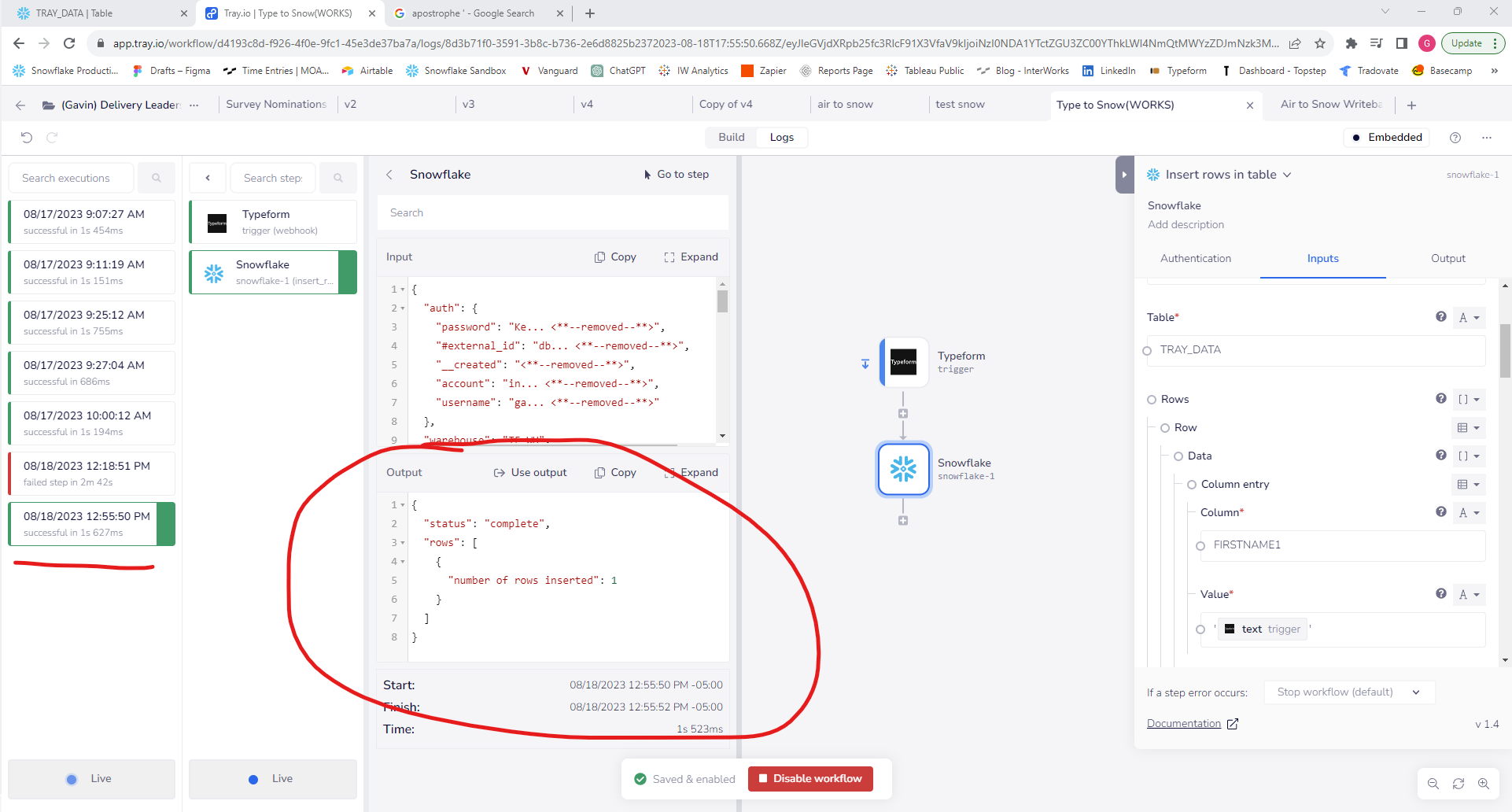The width and height of the screenshot is (1512, 812).
Task: Open Table field type selector dropdown
Action: click(x=1470, y=318)
